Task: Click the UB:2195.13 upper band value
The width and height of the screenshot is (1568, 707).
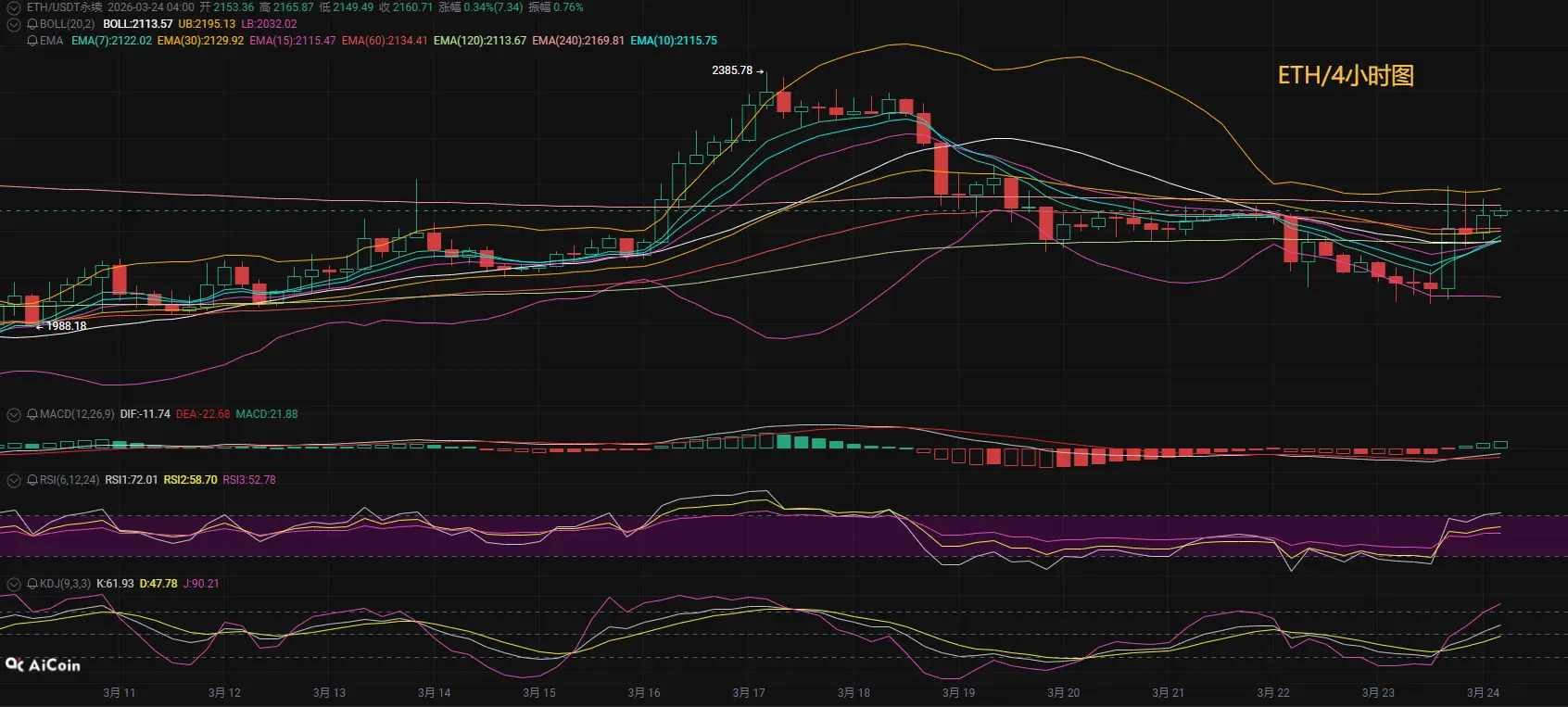Action: pyautogui.click(x=207, y=24)
